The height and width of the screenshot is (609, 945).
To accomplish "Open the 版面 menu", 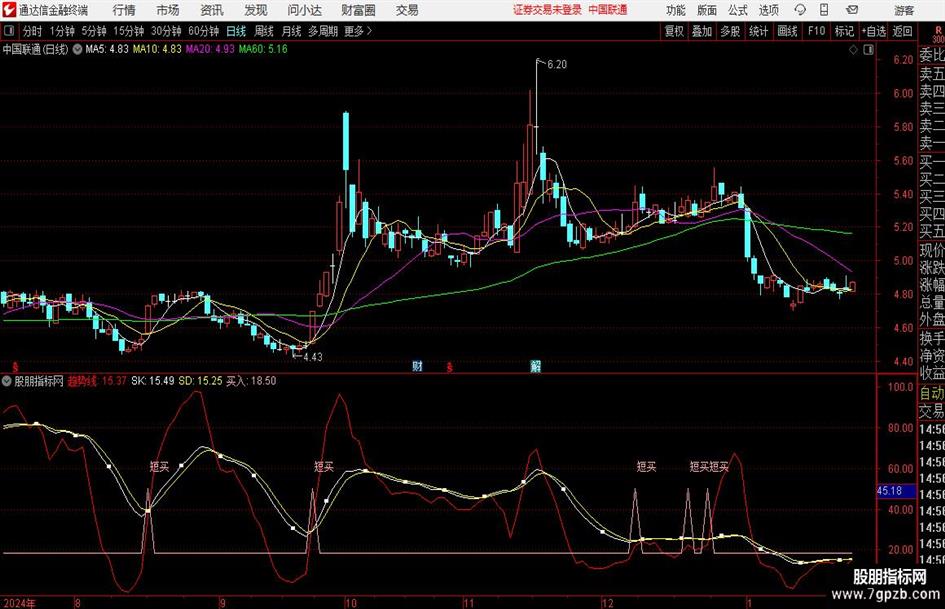I will coord(706,10).
